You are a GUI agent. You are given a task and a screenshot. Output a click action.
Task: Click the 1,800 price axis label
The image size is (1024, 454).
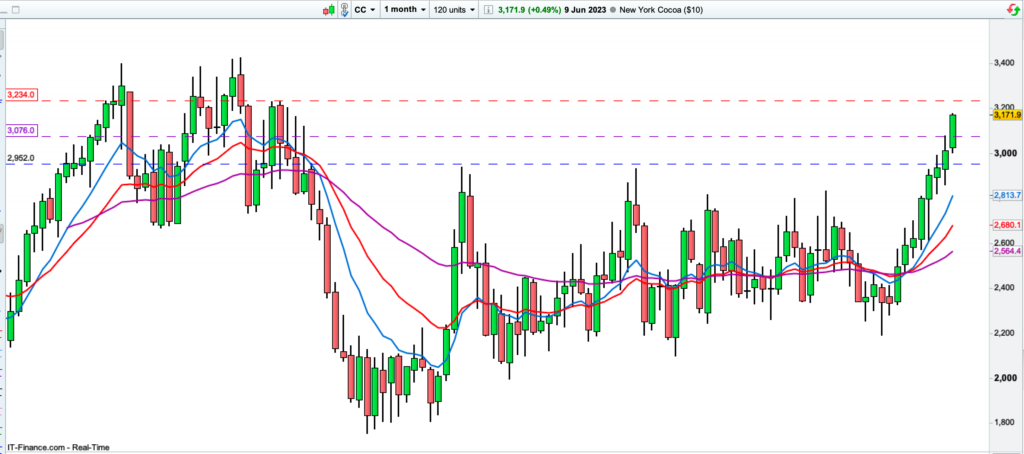1003,423
